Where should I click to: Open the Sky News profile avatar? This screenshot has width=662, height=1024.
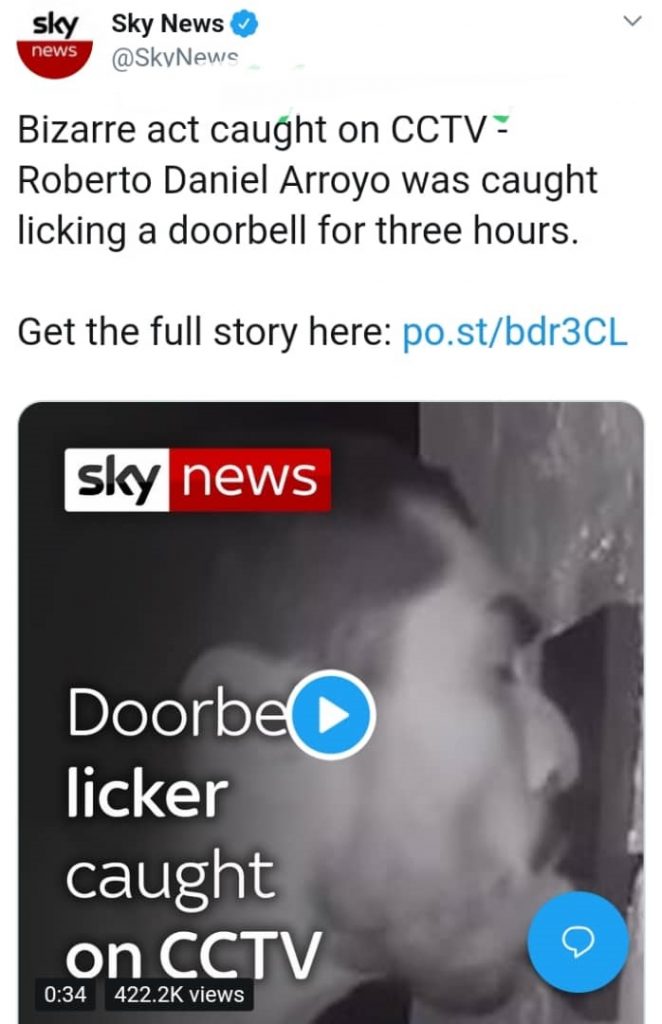pyautogui.click(x=54, y=44)
